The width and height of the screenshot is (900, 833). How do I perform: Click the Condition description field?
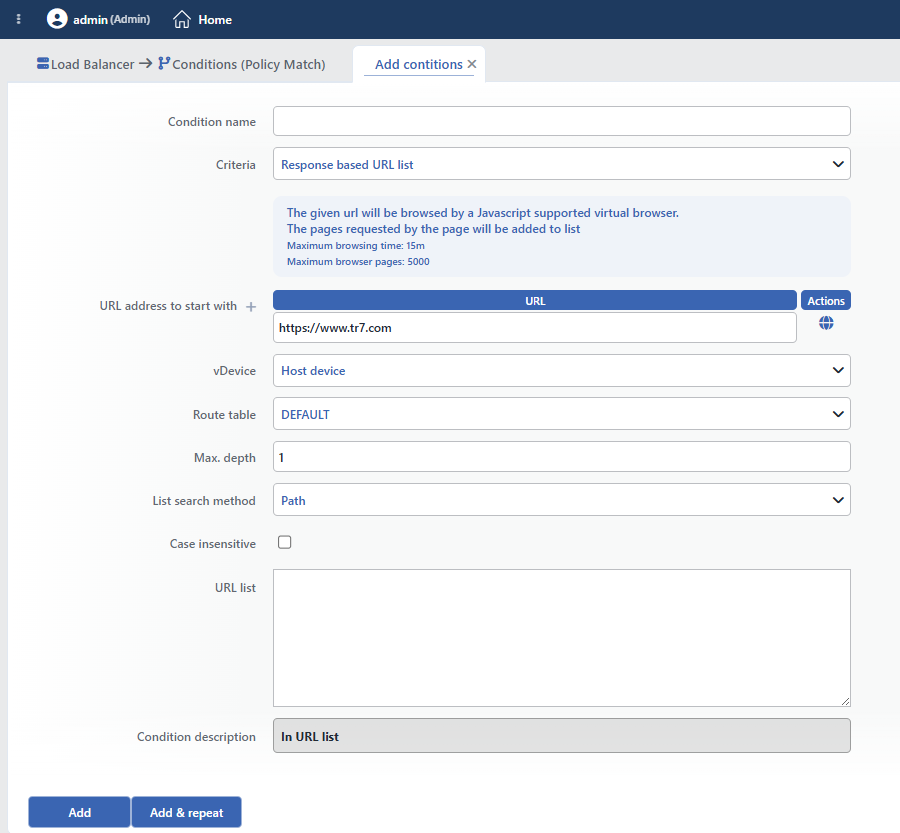(561, 735)
